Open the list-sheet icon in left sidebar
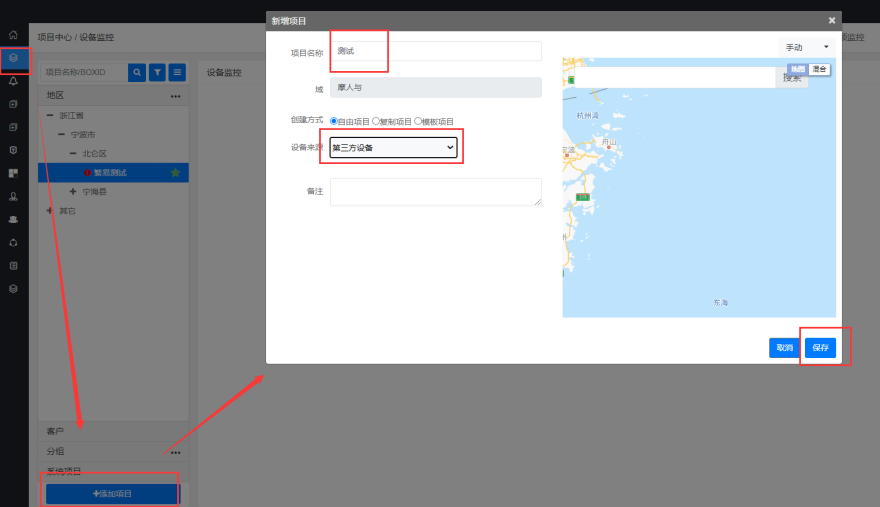 pos(13,266)
